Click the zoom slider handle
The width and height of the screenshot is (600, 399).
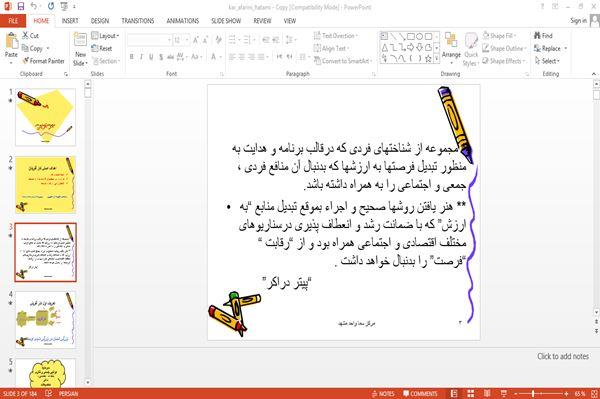pos(532,393)
